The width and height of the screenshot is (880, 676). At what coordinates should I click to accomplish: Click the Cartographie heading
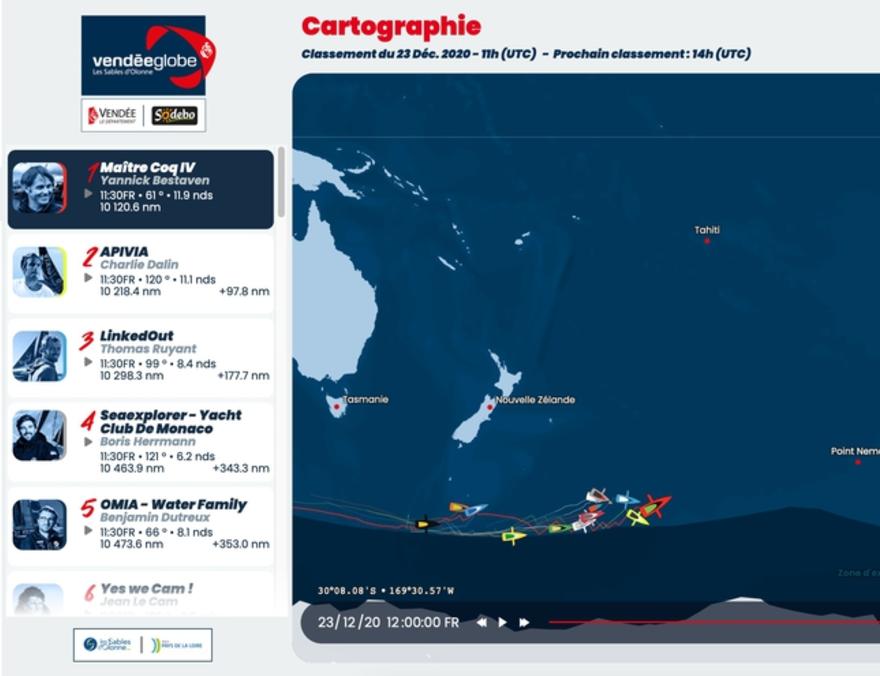tap(391, 26)
